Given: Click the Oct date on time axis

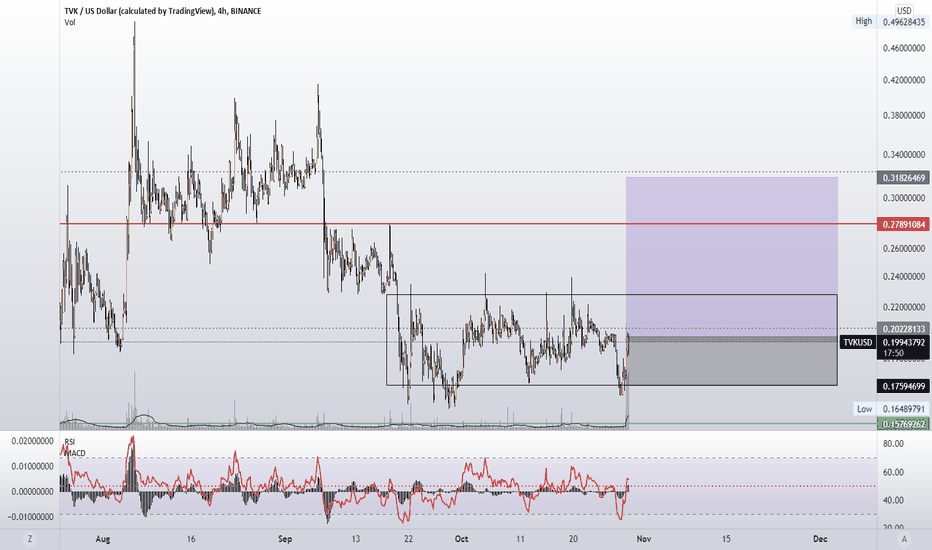Looking at the screenshot, I should click(x=461, y=539).
